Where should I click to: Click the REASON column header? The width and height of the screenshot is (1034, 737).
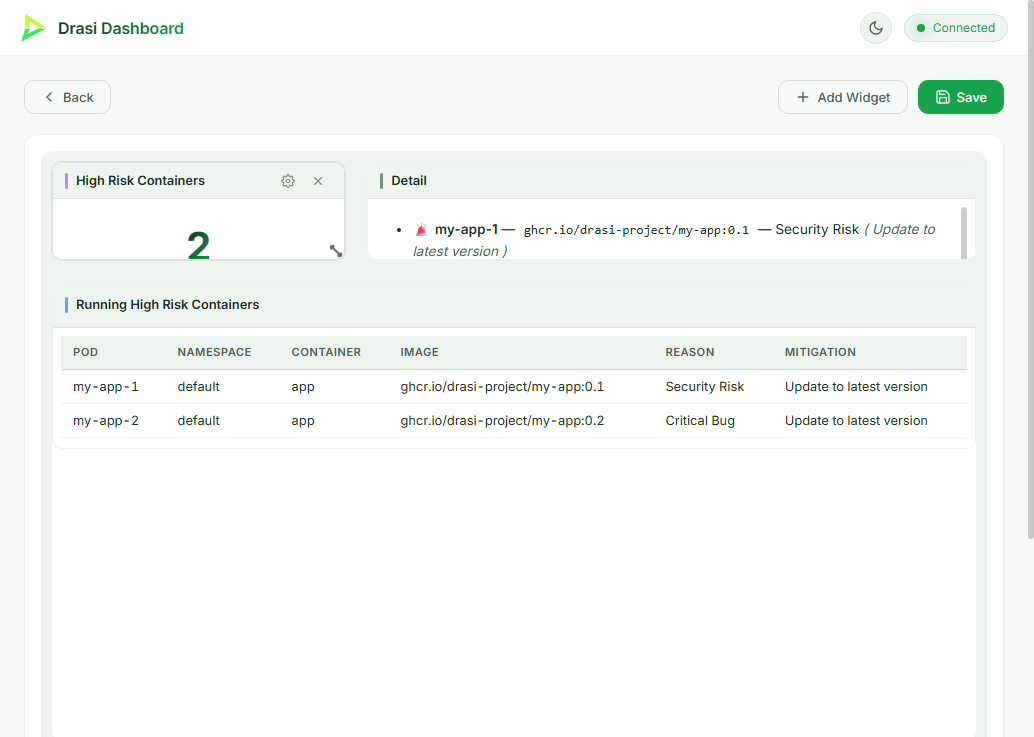(690, 352)
